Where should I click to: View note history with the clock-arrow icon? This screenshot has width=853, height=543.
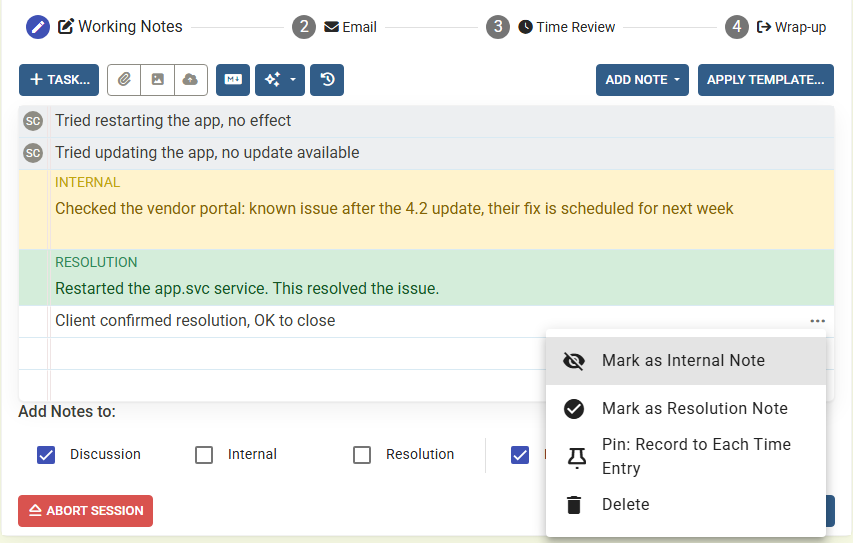327,80
